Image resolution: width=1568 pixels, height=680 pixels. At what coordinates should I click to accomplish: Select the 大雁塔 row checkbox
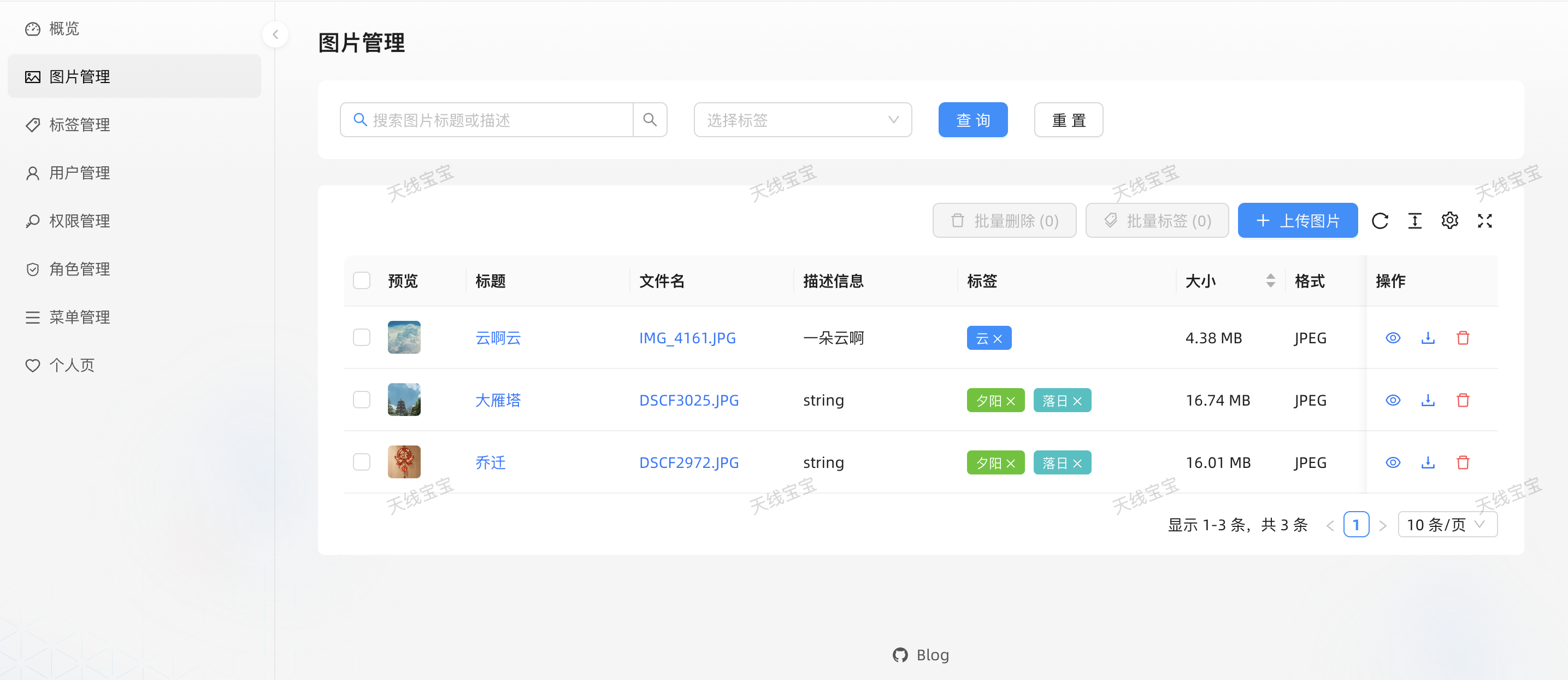[362, 400]
